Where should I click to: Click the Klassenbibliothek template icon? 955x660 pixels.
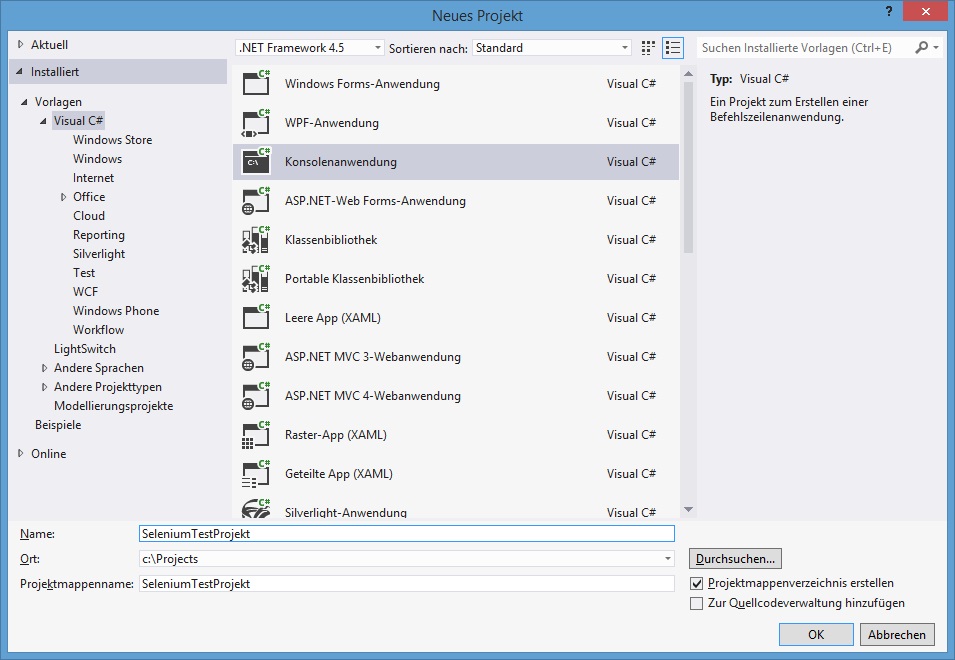[256, 239]
